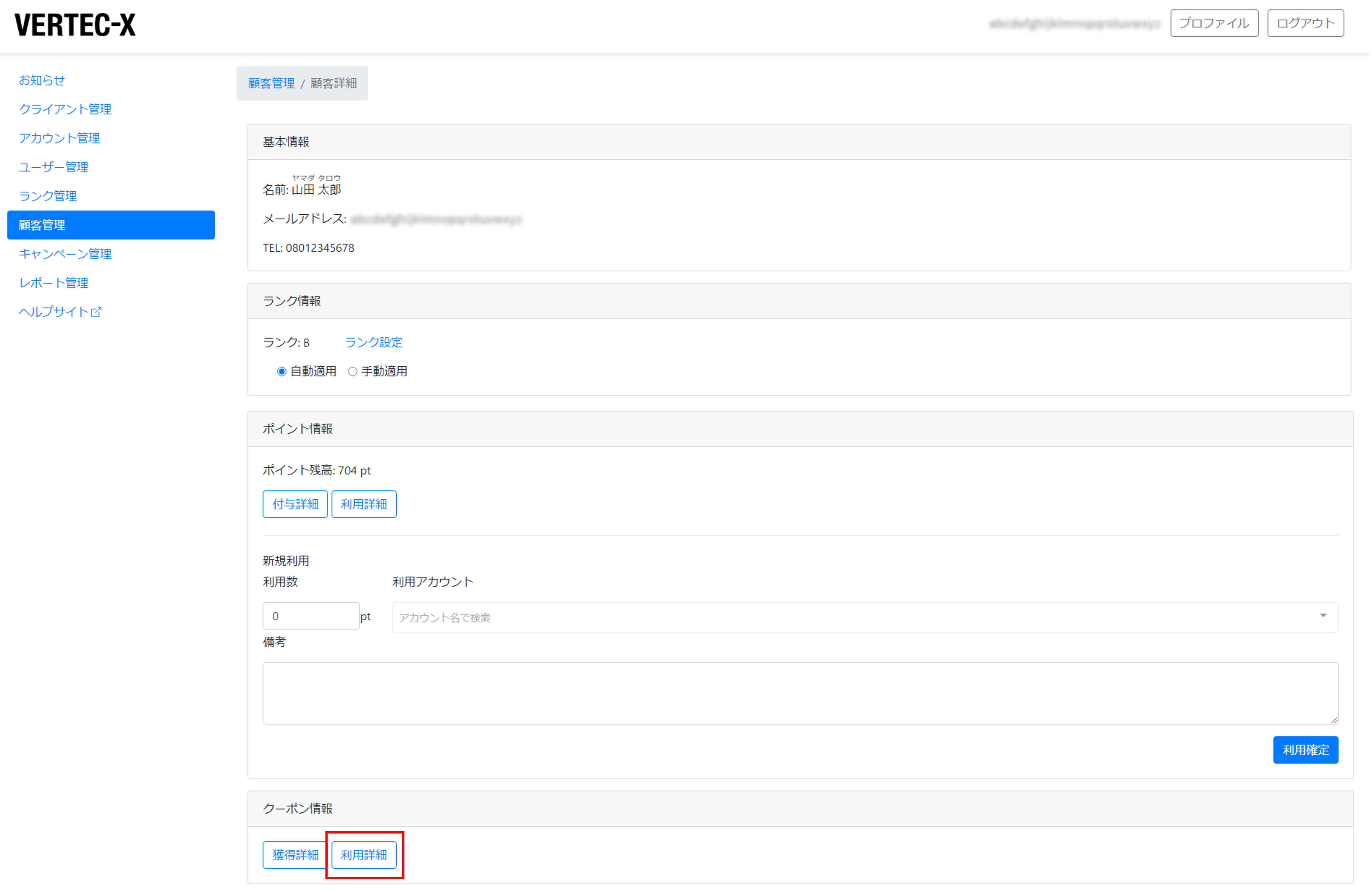
Task: Open the ランク設定 link
Action: point(374,343)
